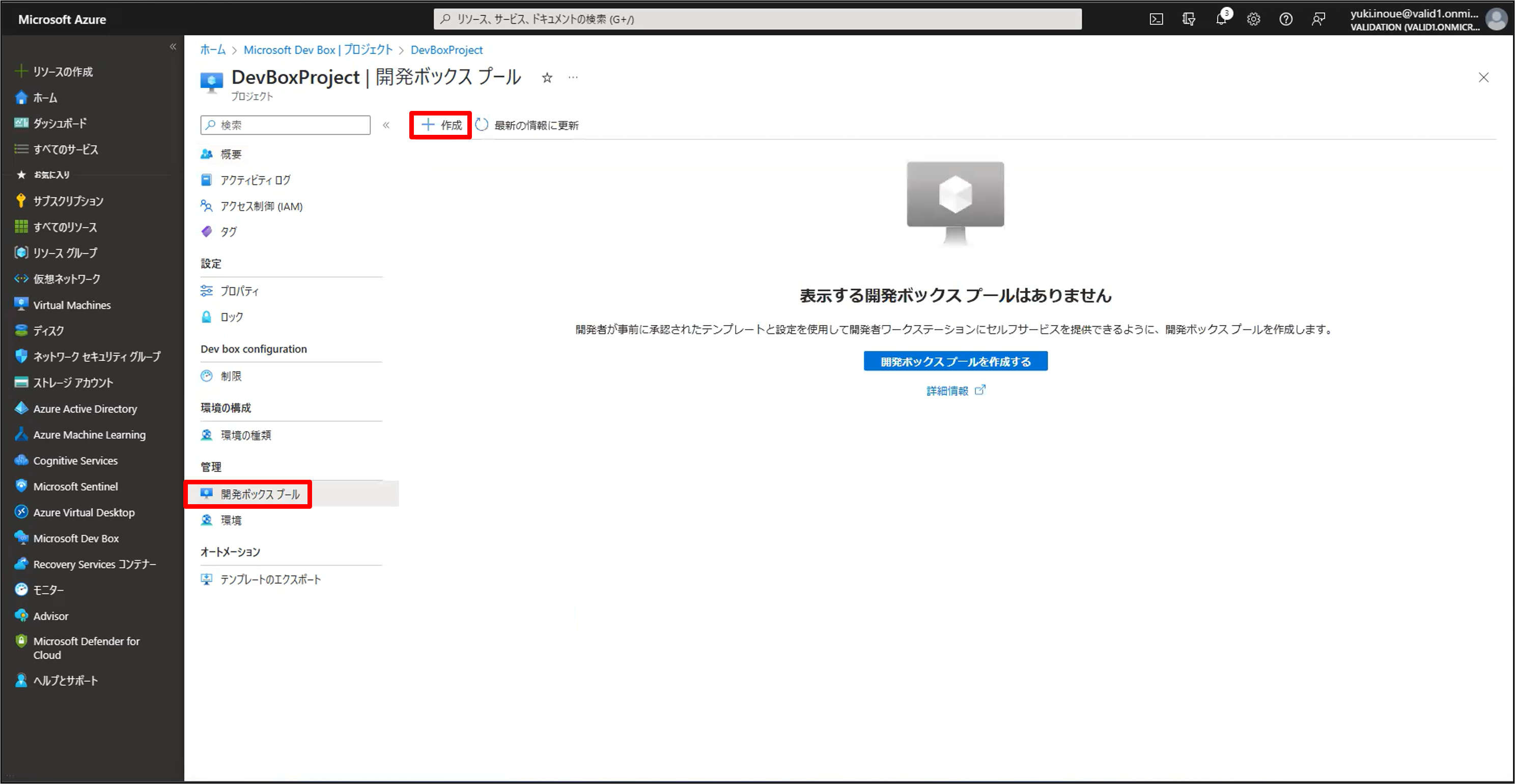Open the 詳細情報 link
The width and height of the screenshot is (1515, 784).
point(955,391)
